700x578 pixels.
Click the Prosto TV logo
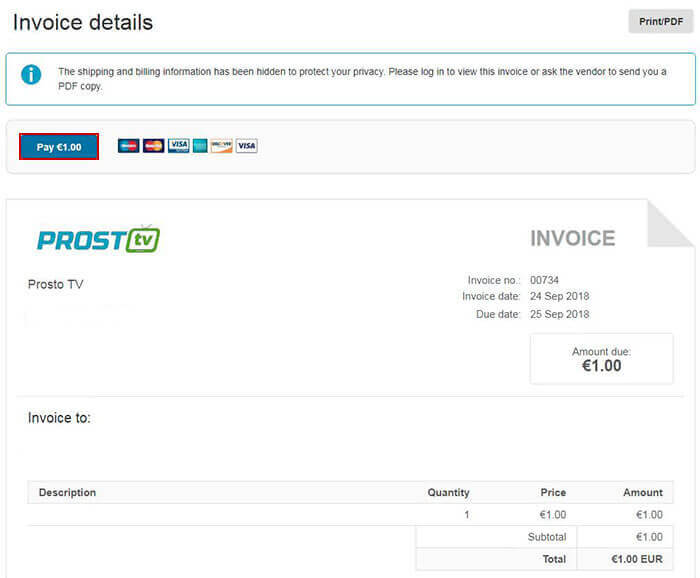click(98, 239)
